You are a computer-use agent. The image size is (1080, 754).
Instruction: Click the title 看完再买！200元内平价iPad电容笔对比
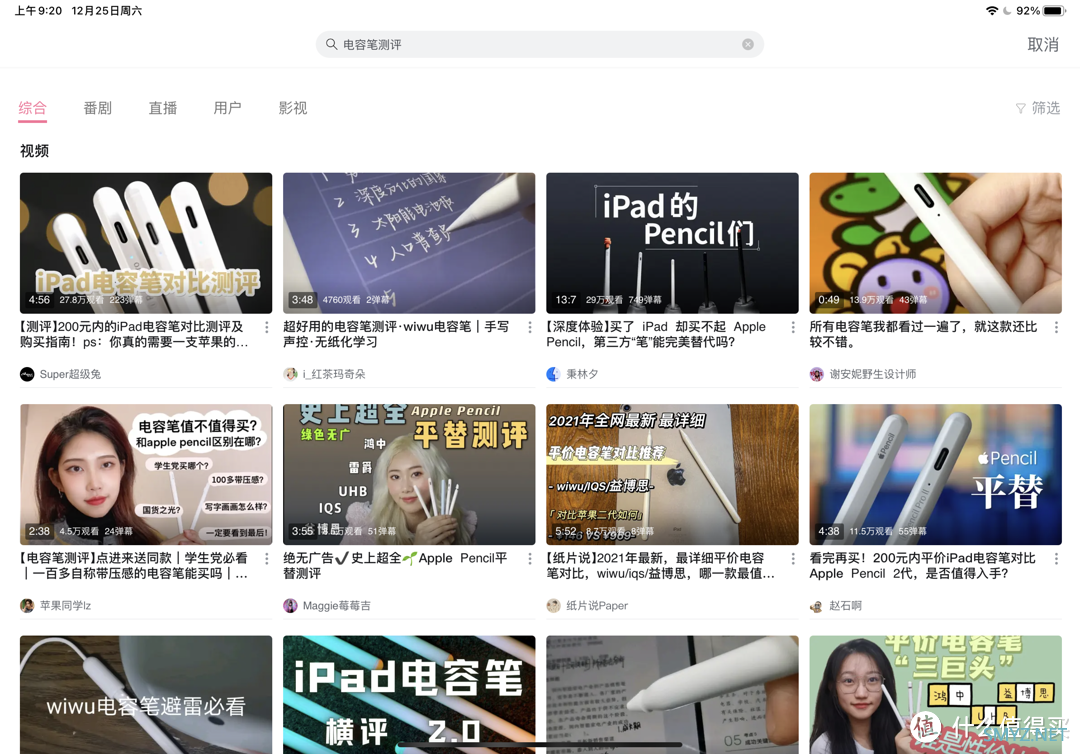922,565
